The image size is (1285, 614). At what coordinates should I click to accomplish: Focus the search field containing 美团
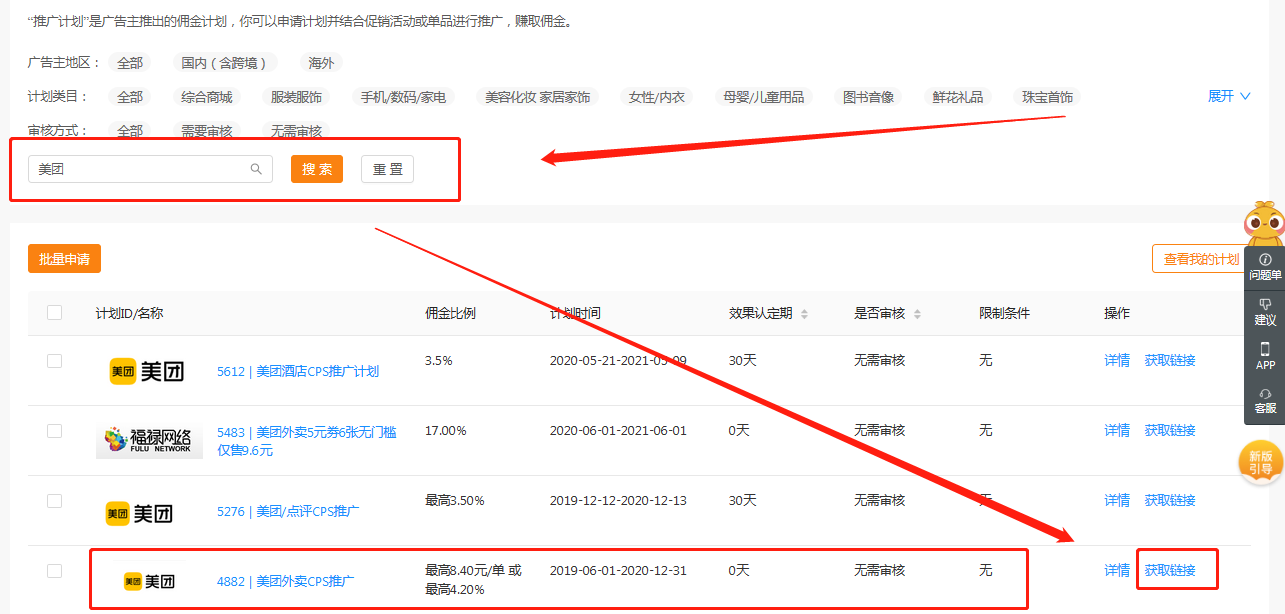(150, 169)
